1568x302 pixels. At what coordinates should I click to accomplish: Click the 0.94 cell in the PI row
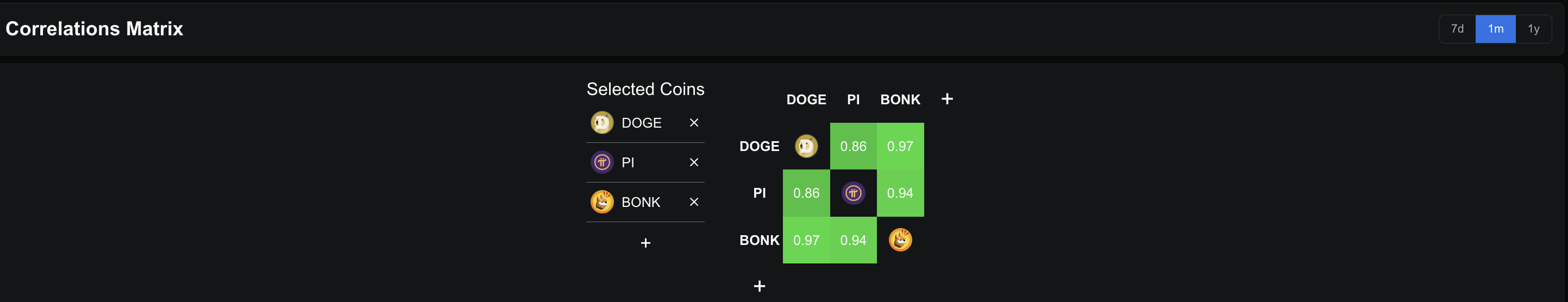tap(900, 193)
